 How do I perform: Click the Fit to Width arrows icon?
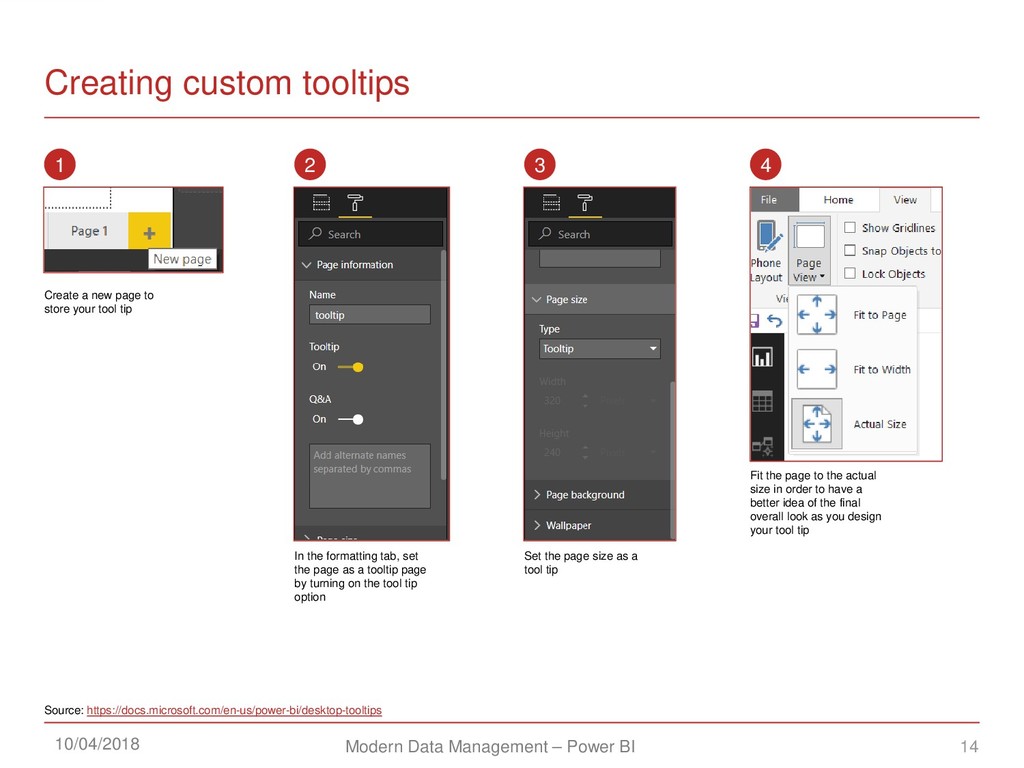tap(816, 369)
